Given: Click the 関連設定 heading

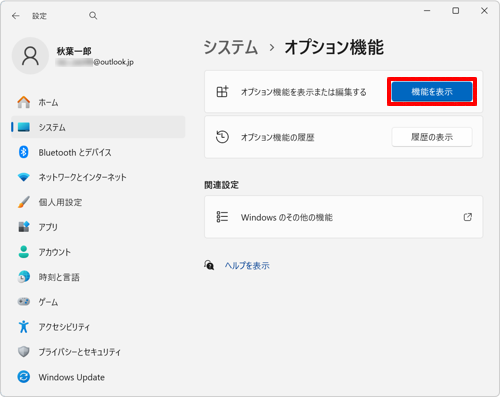Looking at the screenshot, I should 221,185.
